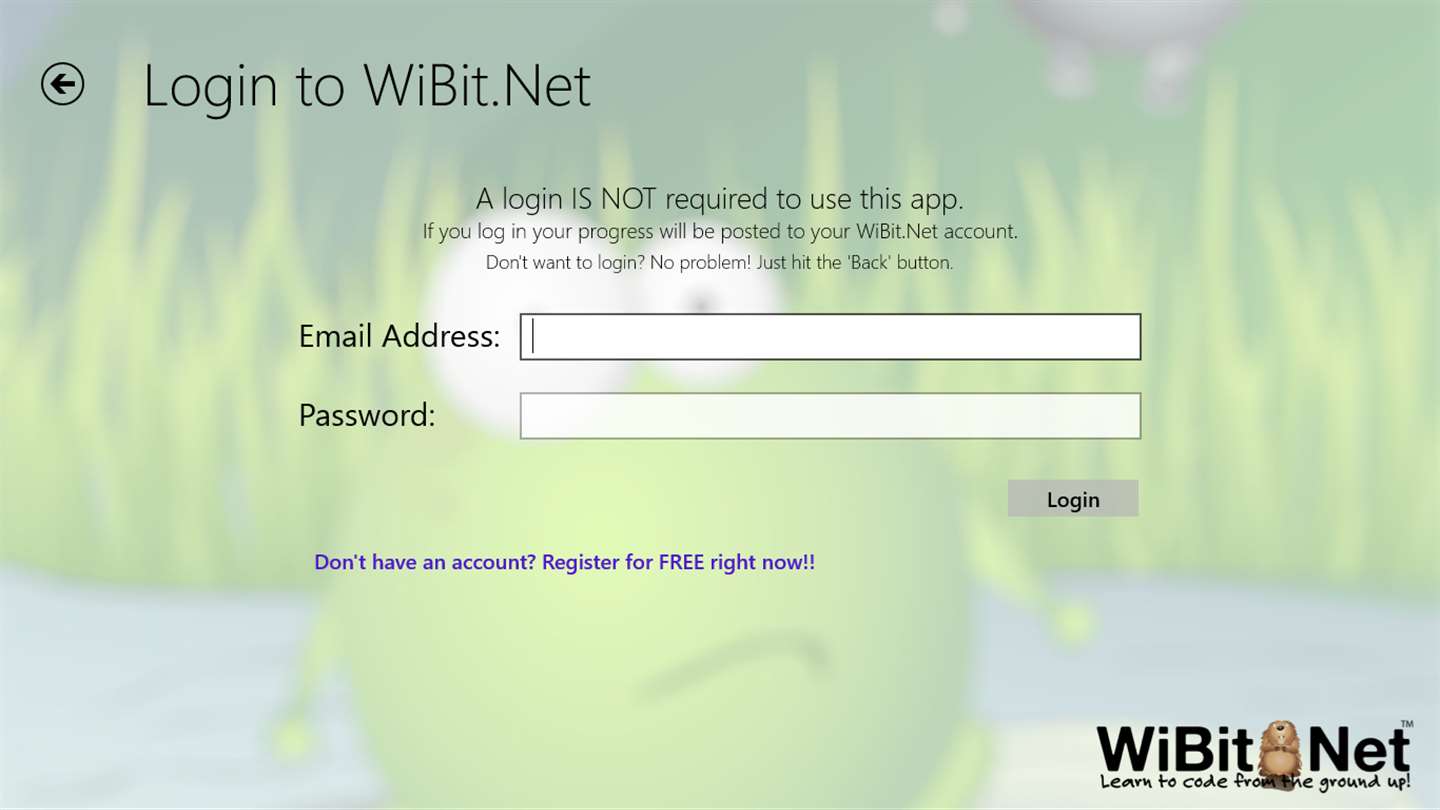
Task: Open the Register for FREE link
Action: coord(565,562)
